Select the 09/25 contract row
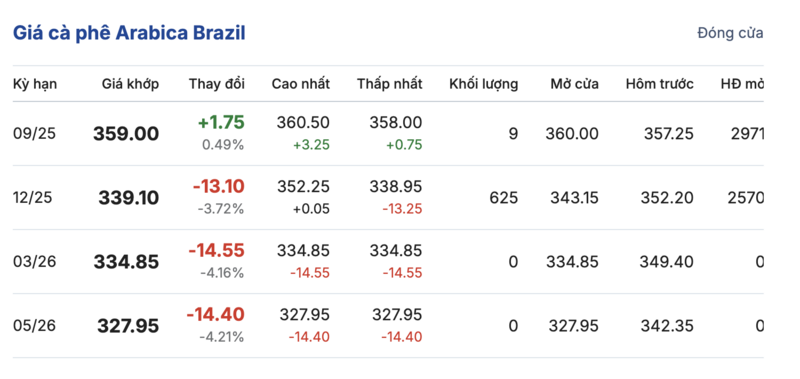The width and height of the screenshot is (800, 379). pos(388,134)
